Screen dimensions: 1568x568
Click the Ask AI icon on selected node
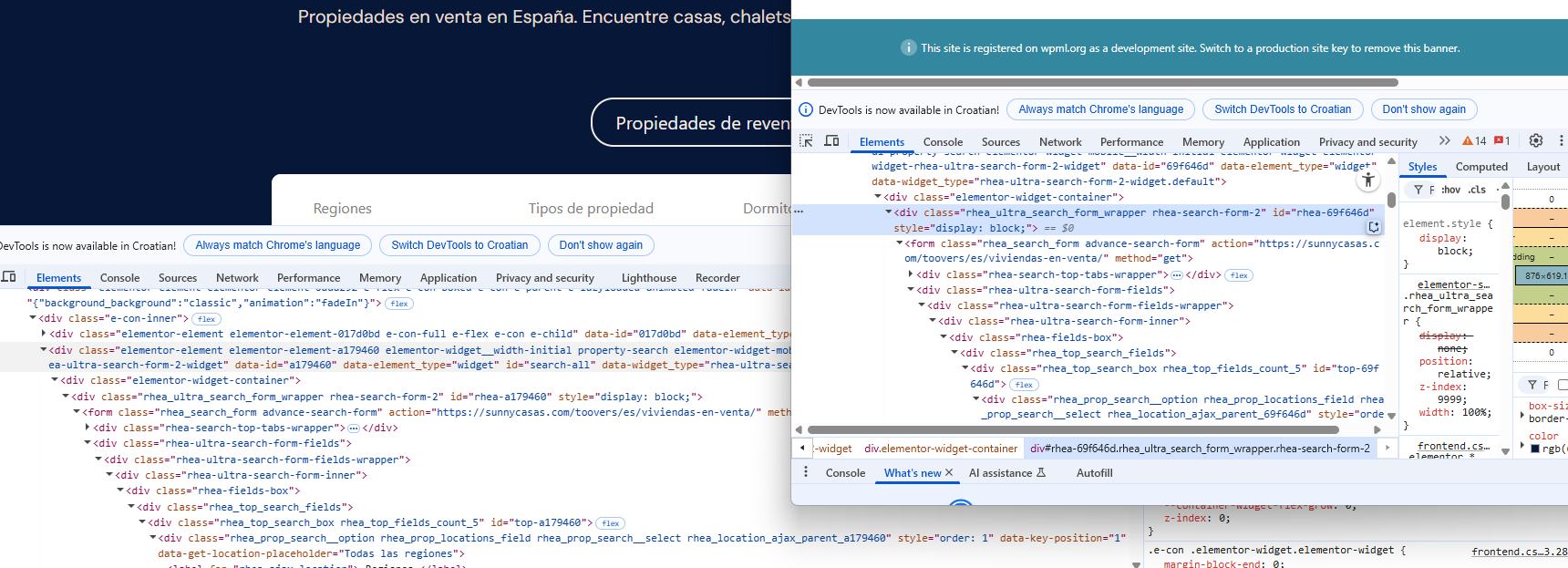coord(1373,227)
